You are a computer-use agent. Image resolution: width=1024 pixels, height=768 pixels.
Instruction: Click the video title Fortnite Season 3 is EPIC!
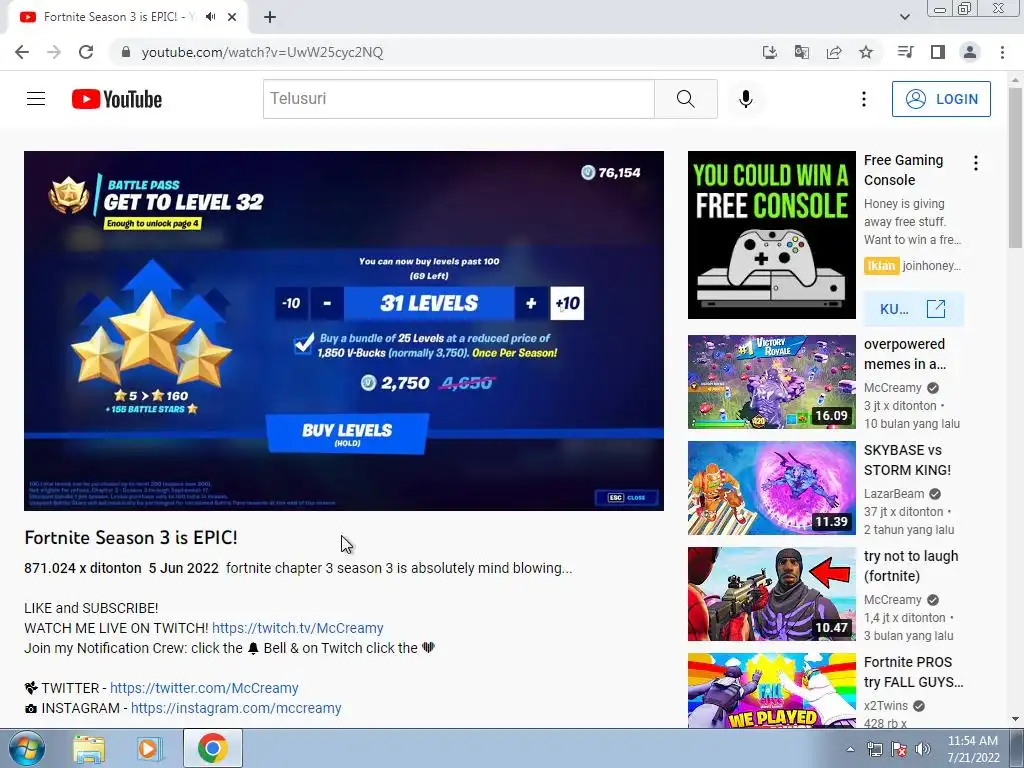pos(131,537)
